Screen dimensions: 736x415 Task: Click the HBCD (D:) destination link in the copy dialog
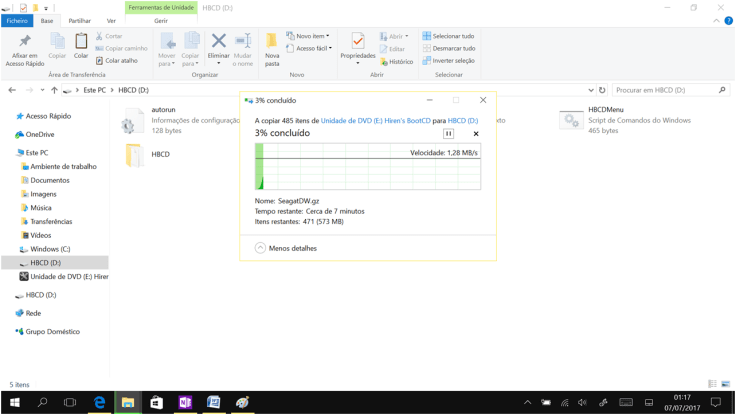pyautogui.click(x=462, y=121)
